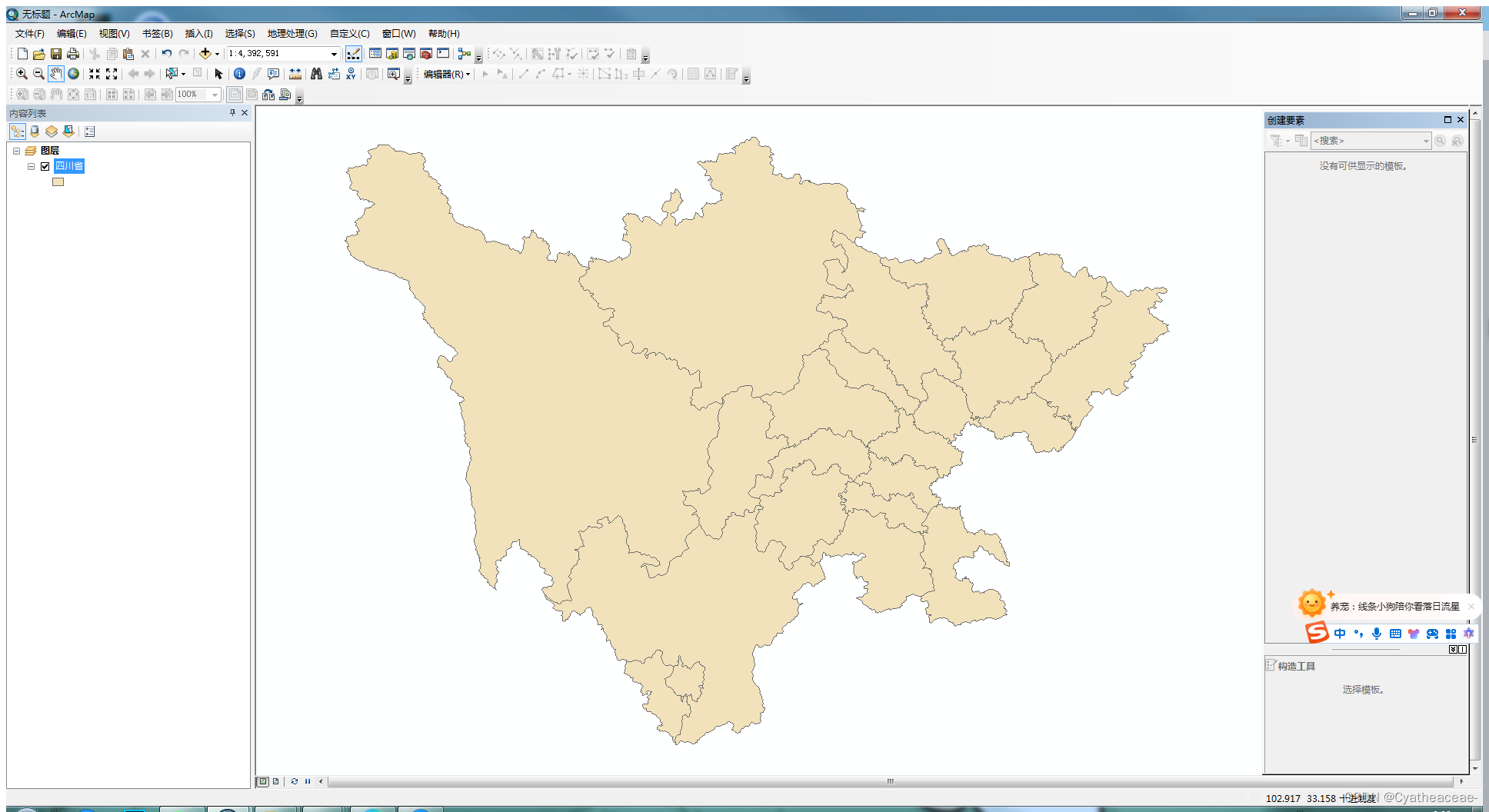This screenshot has height=812, width=1489.
Task: Open the 自定义(C) menu
Action: [349, 34]
